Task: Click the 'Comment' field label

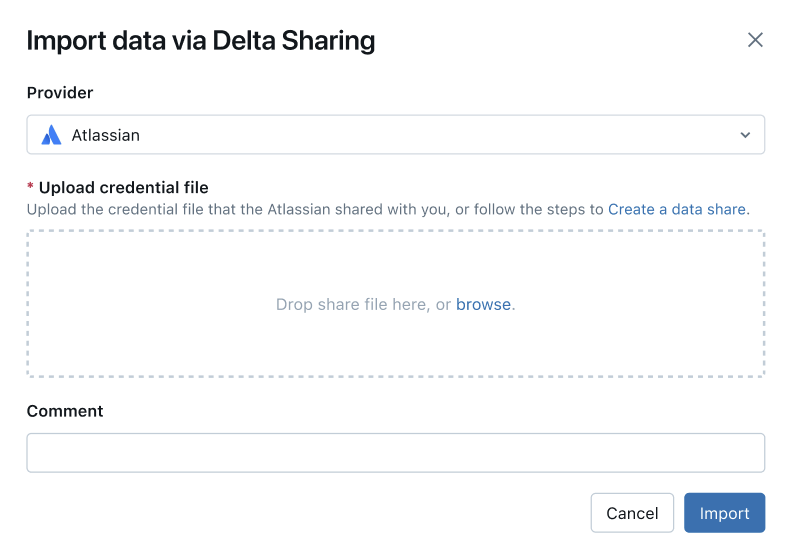Action: [65, 411]
